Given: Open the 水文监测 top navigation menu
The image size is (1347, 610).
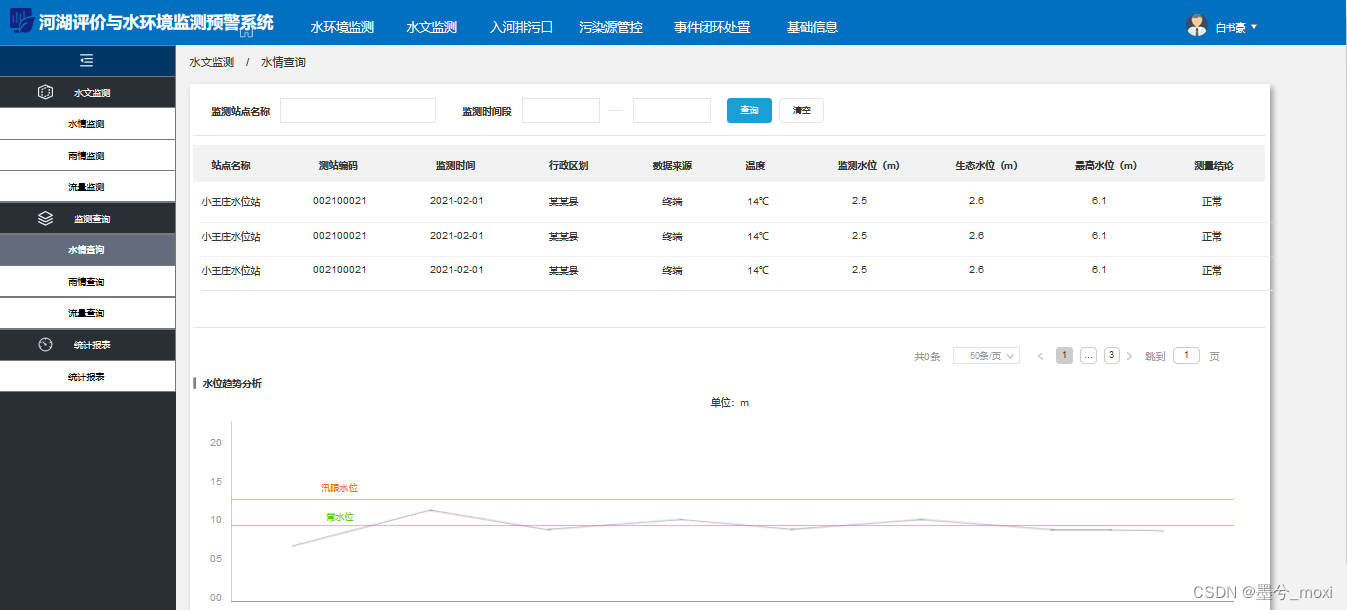Looking at the screenshot, I should pyautogui.click(x=431, y=27).
